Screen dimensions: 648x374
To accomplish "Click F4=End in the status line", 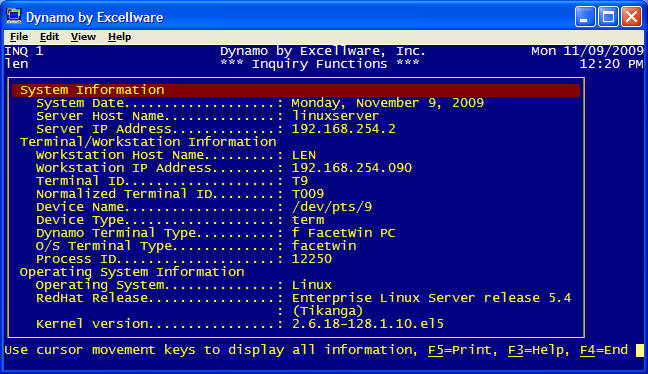I will 604,350.
